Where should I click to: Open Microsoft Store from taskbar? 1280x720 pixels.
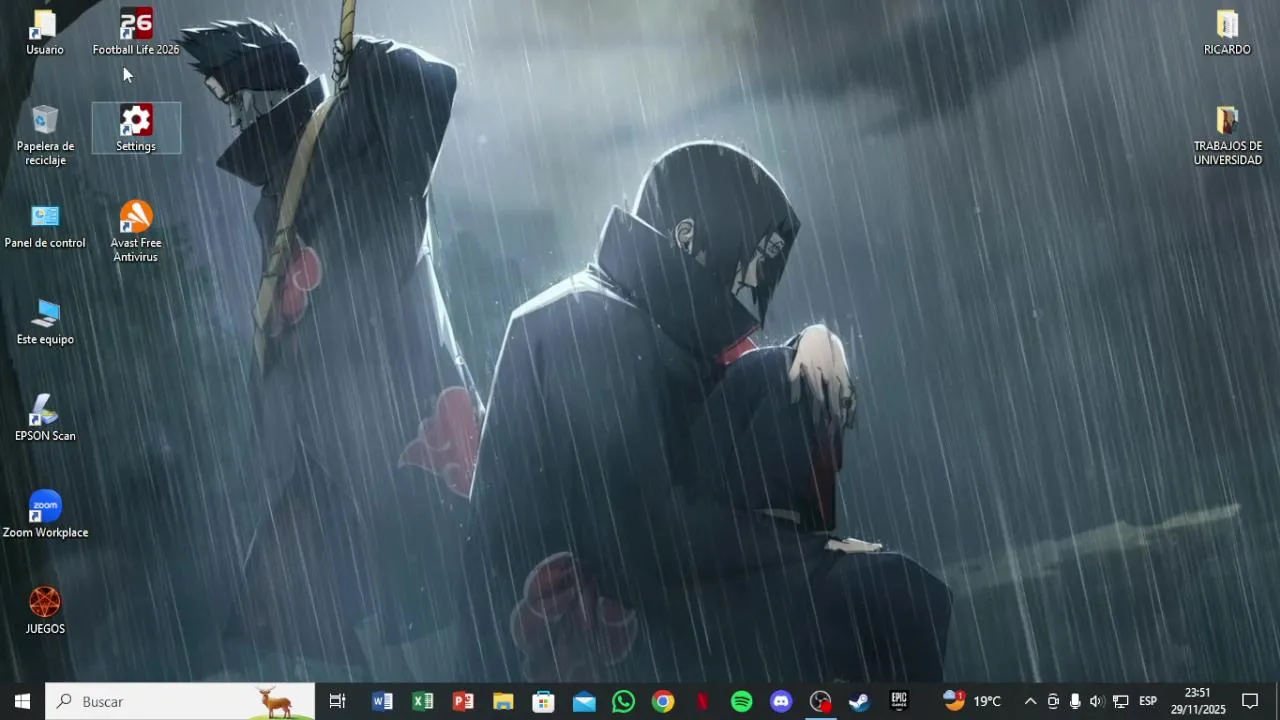[543, 701]
